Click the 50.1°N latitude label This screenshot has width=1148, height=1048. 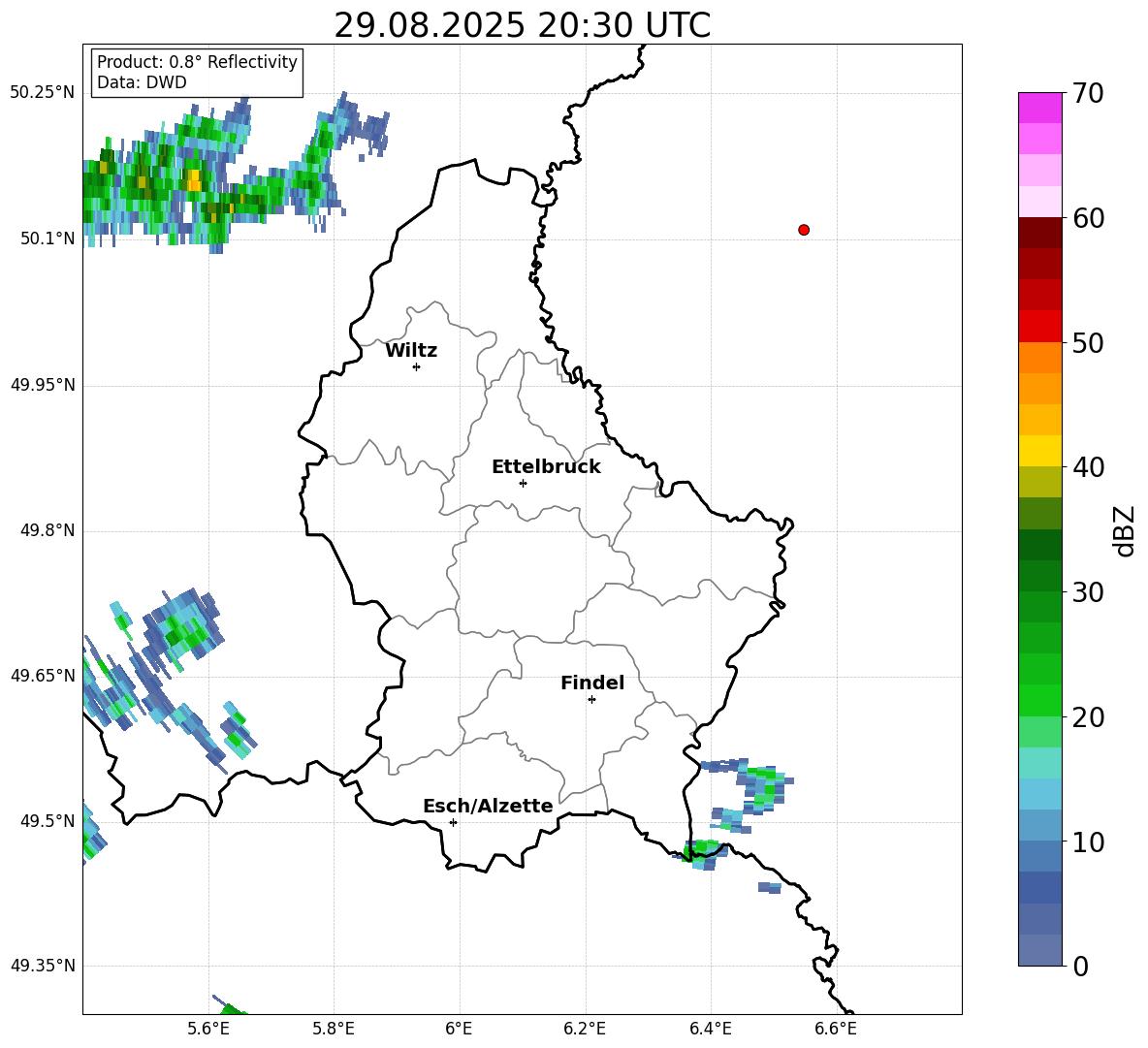(48, 238)
